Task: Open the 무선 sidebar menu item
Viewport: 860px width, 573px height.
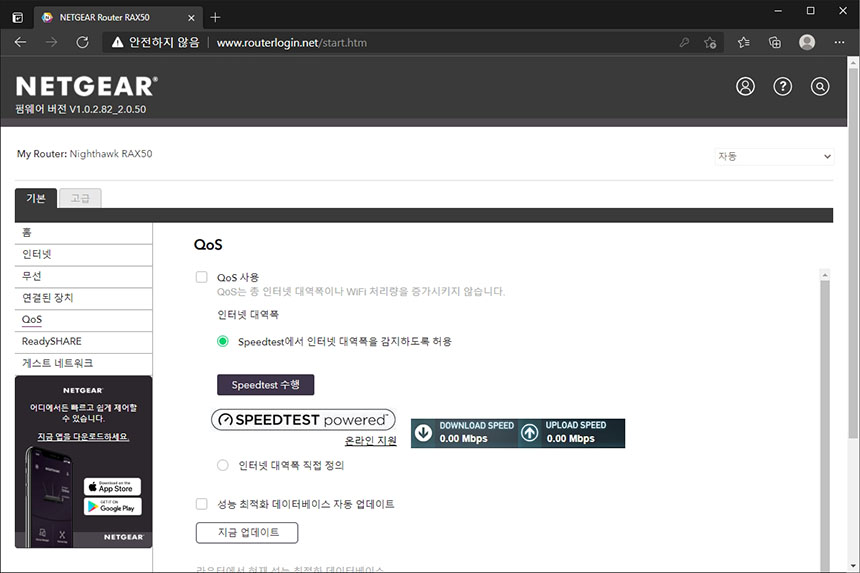Action: 83,276
